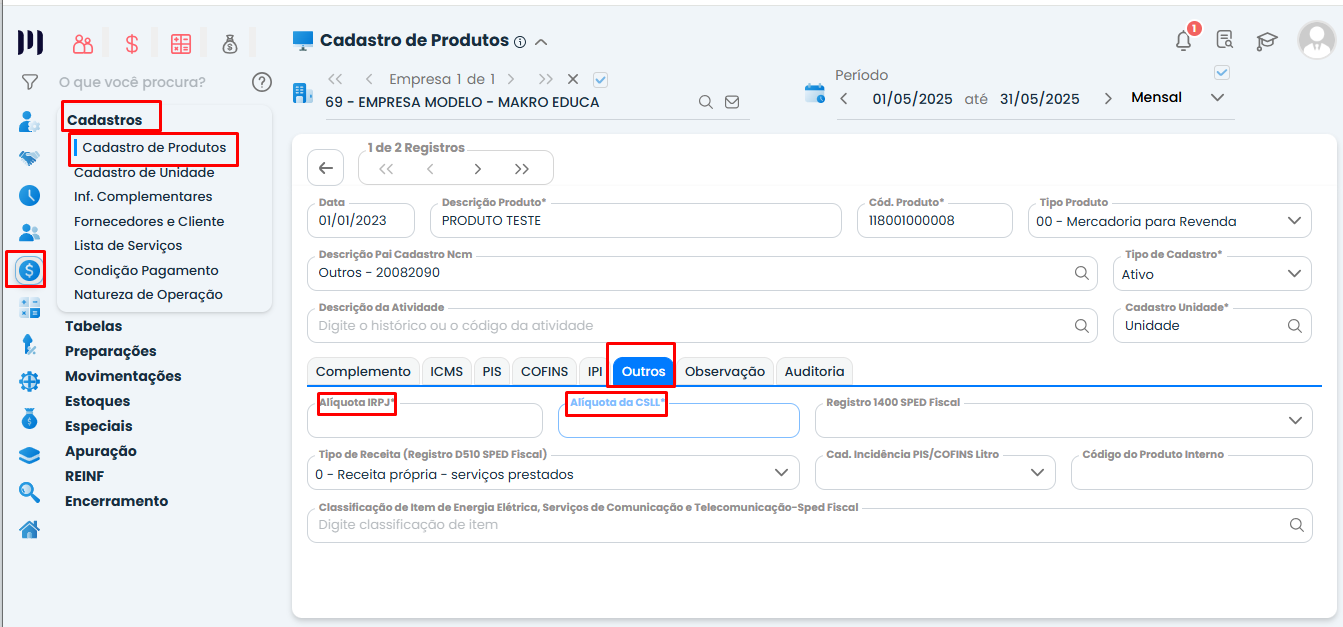This screenshot has width=1343, height=627.
Task: Open the Mensal period dropdown
Action: (x=1217, y=98)
